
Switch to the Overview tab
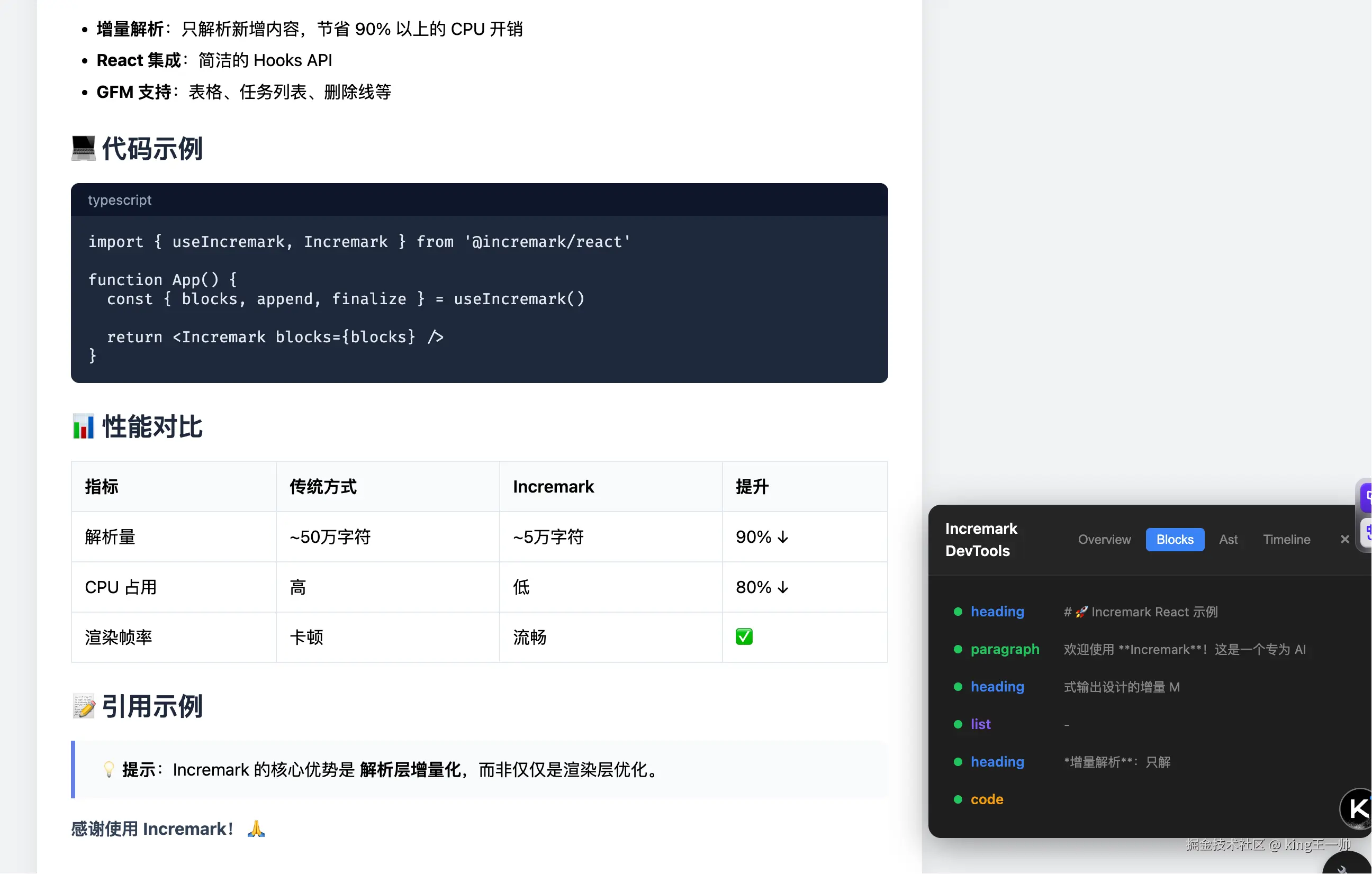pyautogui.click(x=1104, y=539)
